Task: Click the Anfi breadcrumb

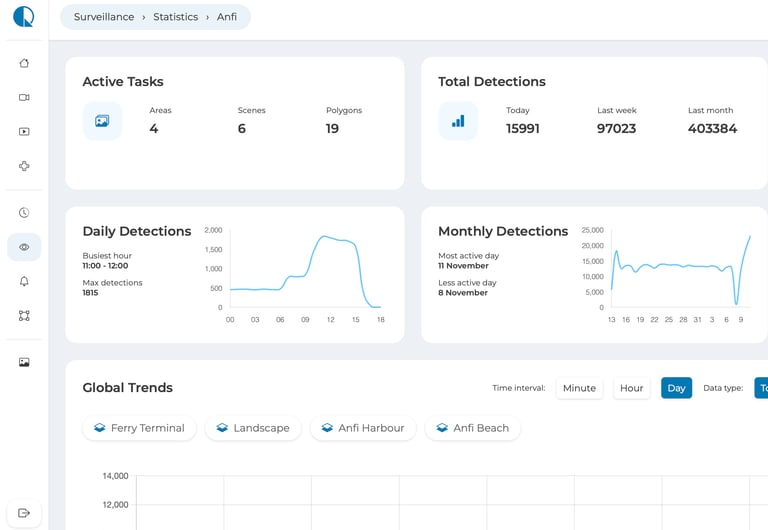Action: tap(227, 17)
